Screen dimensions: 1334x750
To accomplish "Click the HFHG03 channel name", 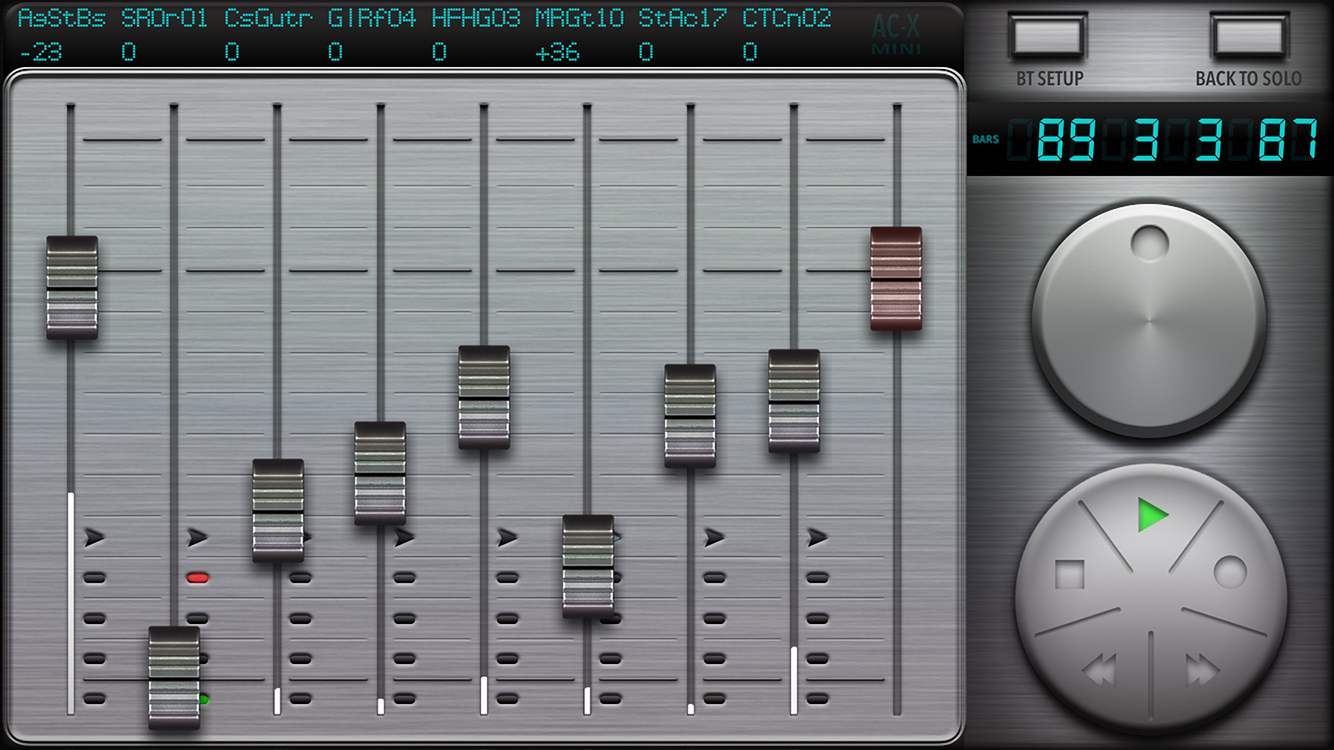I will 476,18.
